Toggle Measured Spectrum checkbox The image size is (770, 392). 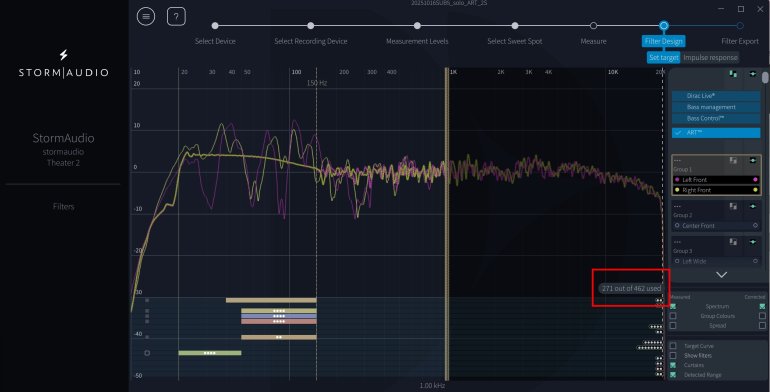click(673, 306)
